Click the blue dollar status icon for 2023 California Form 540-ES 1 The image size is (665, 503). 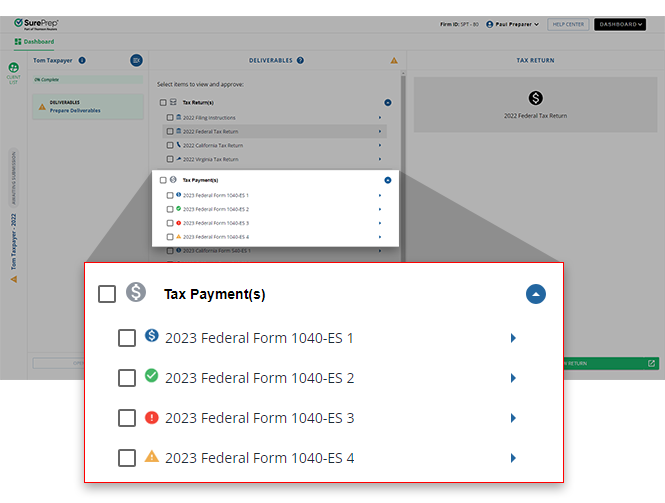point(179,250)
